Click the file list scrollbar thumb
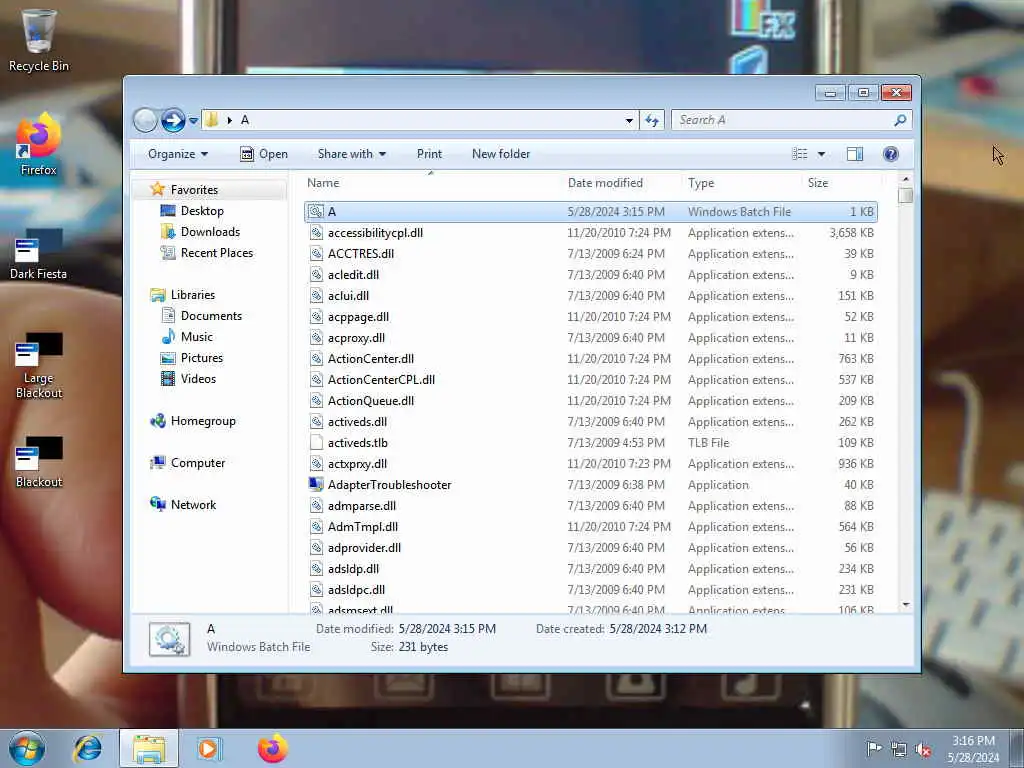The image size is (1024, 768). 905,196
